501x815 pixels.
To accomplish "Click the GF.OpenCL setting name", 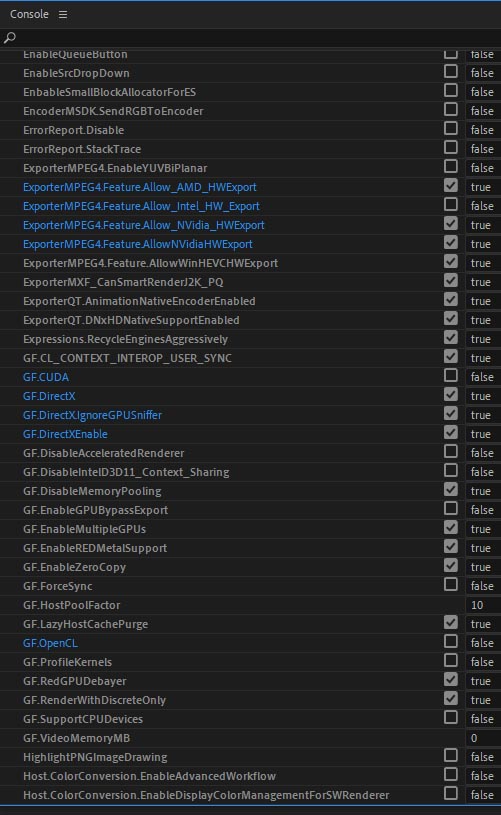I will tap(50, 643).
